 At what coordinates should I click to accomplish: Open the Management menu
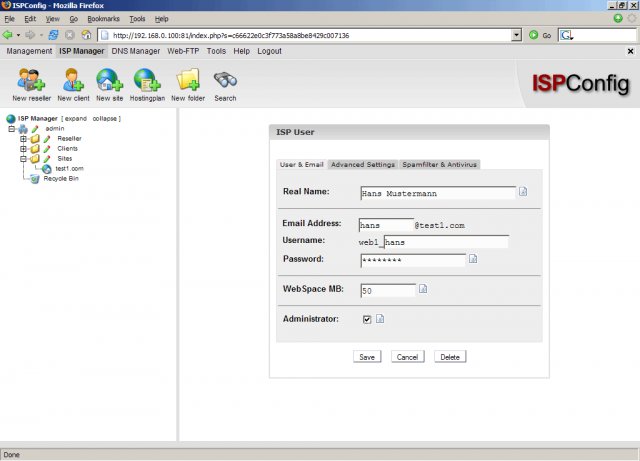[x=29, y=51]
